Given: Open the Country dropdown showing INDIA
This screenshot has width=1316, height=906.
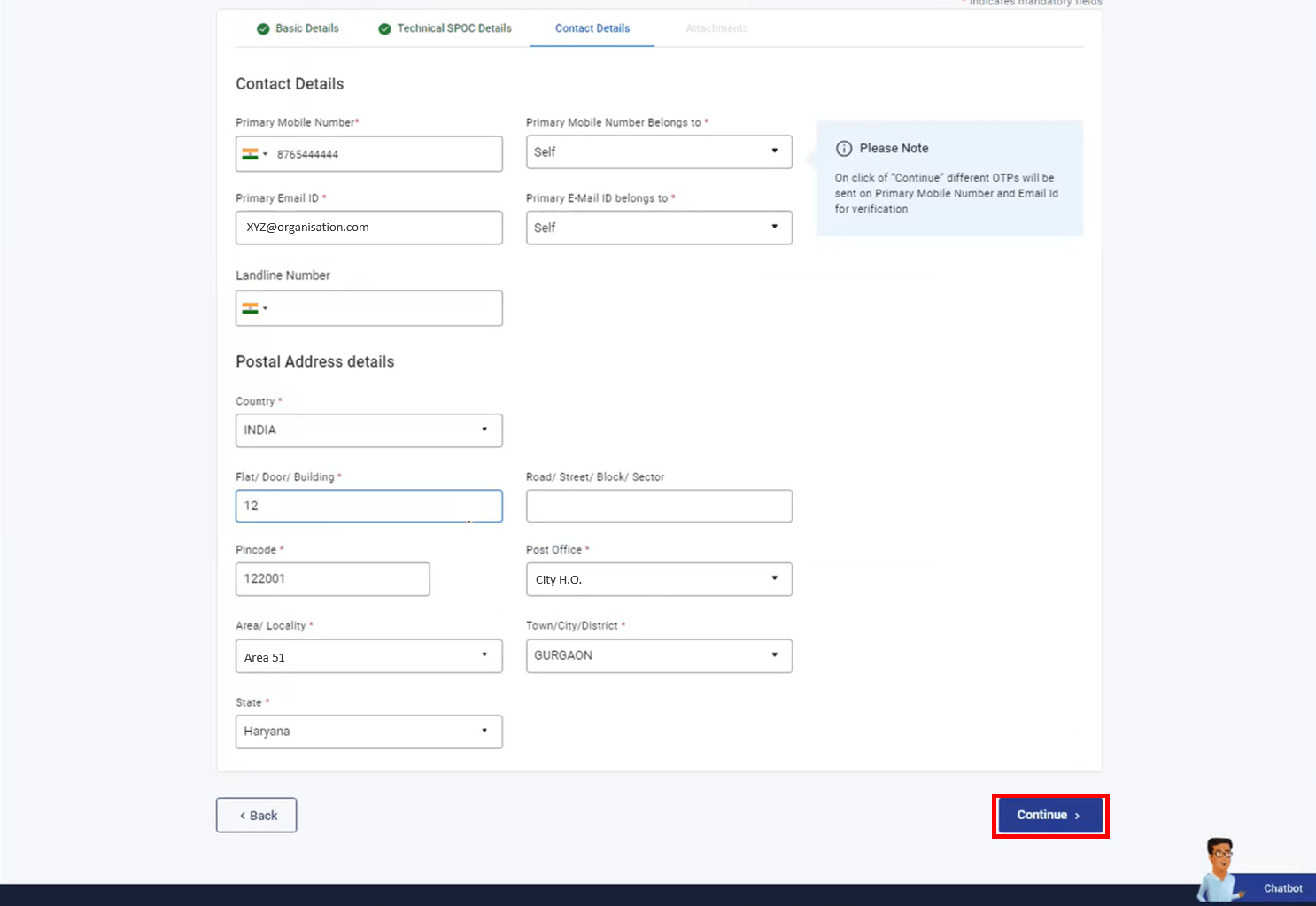Looking at the screenshot, I should click(x=369, y=430).
